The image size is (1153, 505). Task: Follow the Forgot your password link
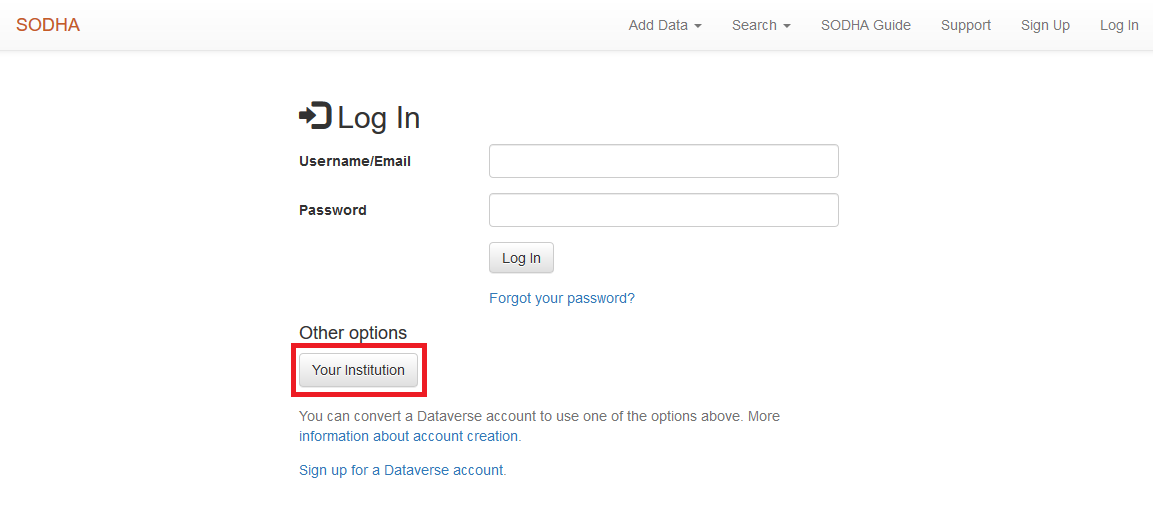(x=562, y=298)
